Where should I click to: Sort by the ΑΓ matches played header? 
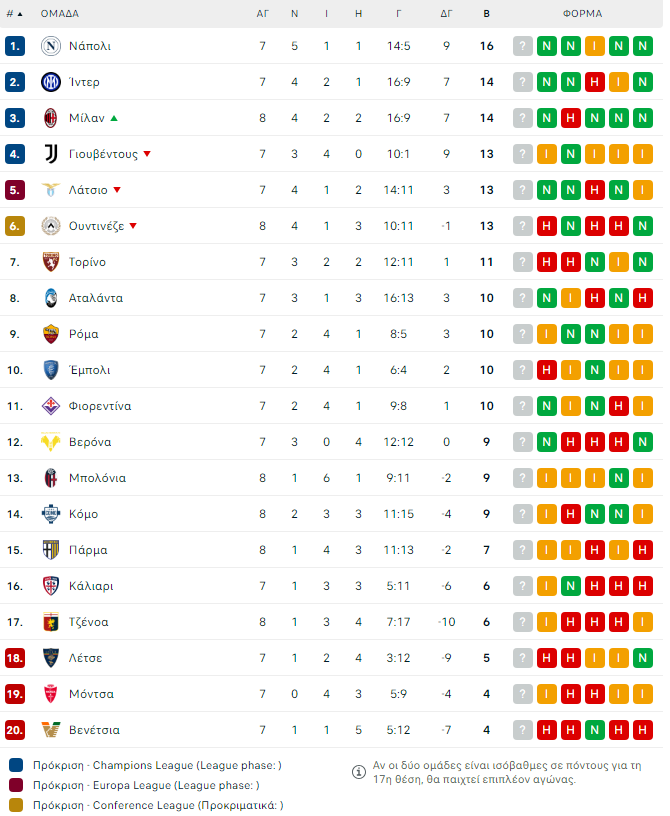[x=262, y=14]
